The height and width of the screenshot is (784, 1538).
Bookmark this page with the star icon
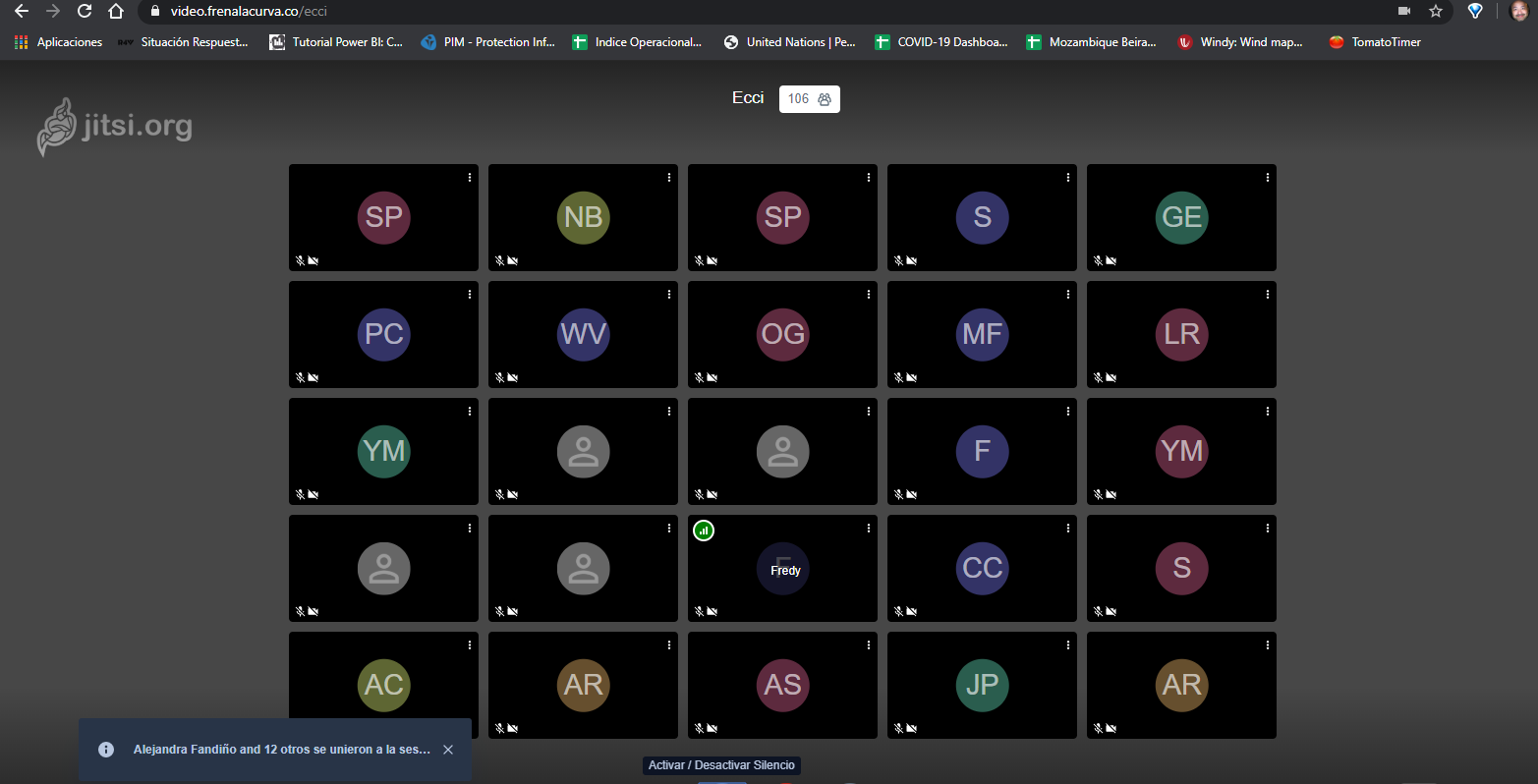point(1436,11)
